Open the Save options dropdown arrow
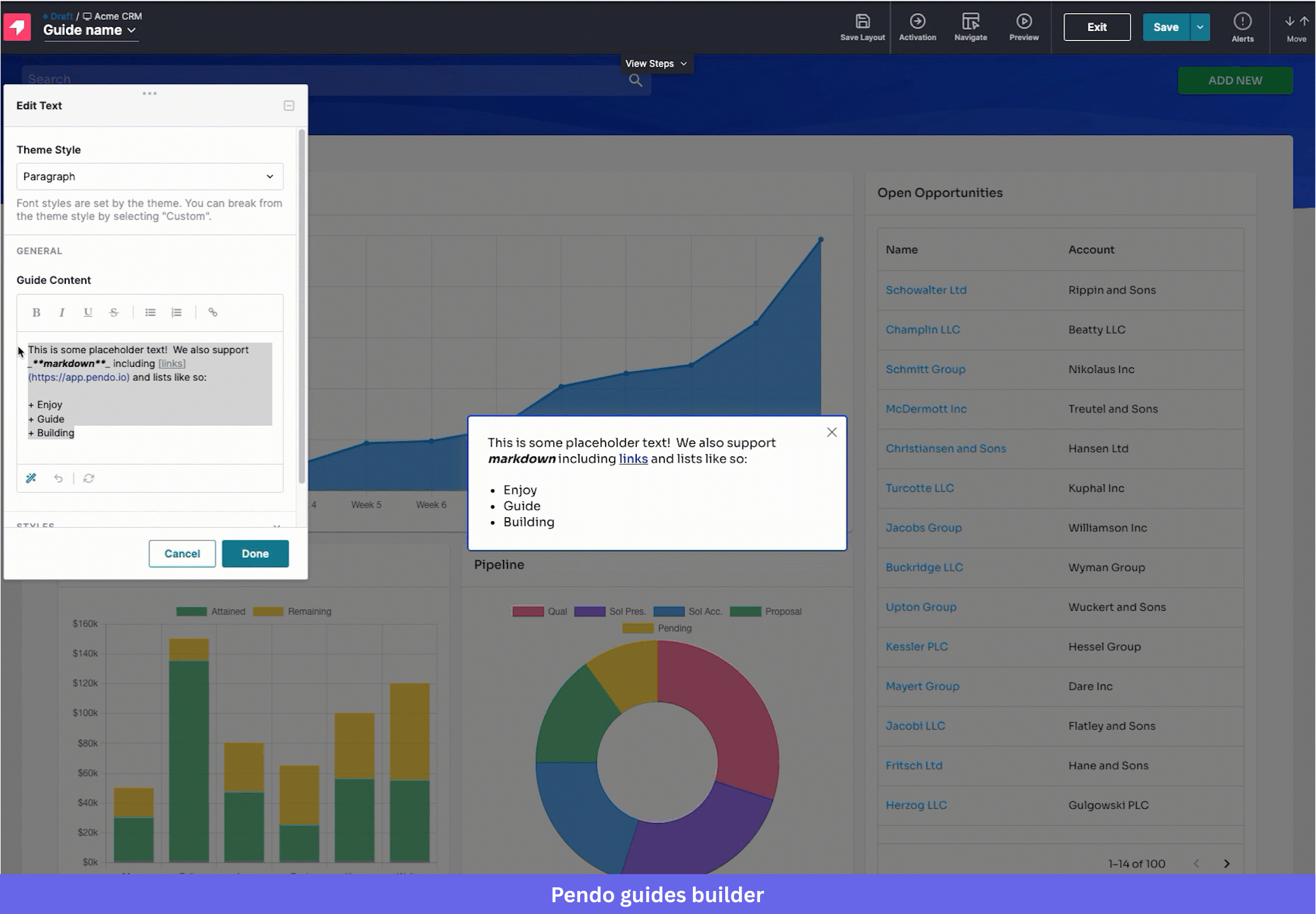 (1200, 27)
